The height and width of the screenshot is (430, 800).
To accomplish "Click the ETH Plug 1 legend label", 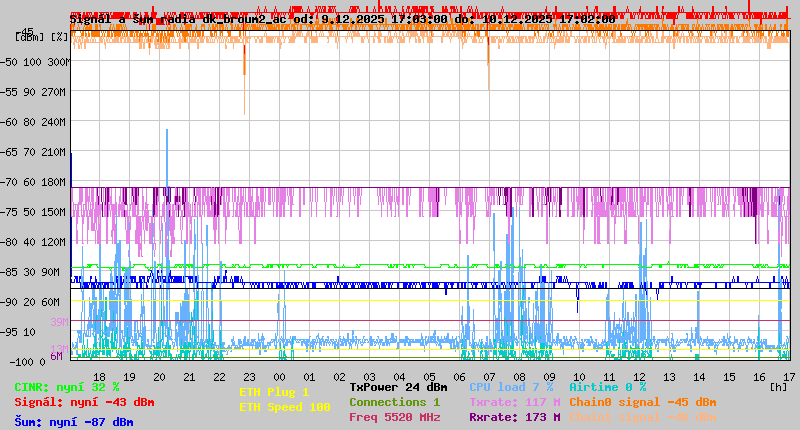I will (274, 392).
